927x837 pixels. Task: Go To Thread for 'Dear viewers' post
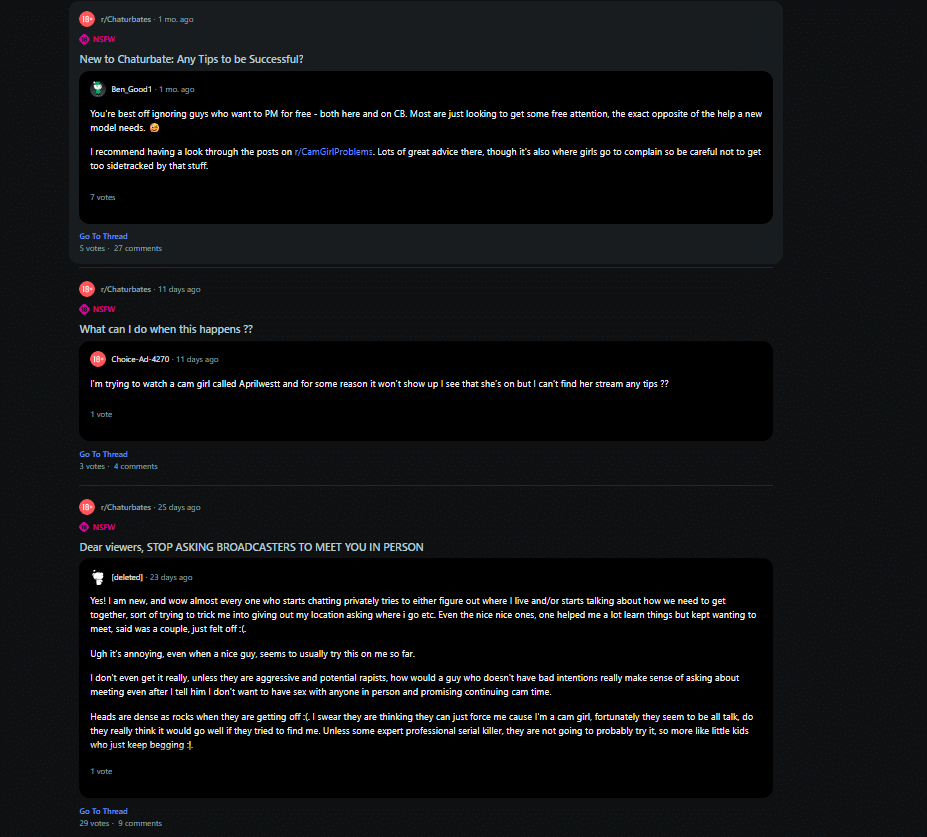coord(104,811)
